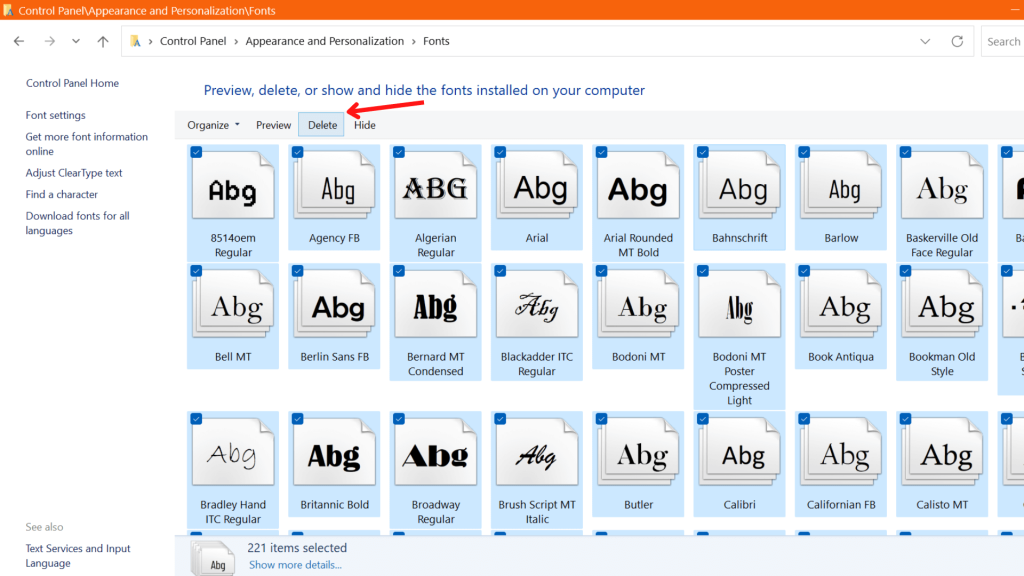Viewport: 1024px width, 576px height.
Task: Uncheck the Bahnschrift checkbox
Action: tap(703, 152)
